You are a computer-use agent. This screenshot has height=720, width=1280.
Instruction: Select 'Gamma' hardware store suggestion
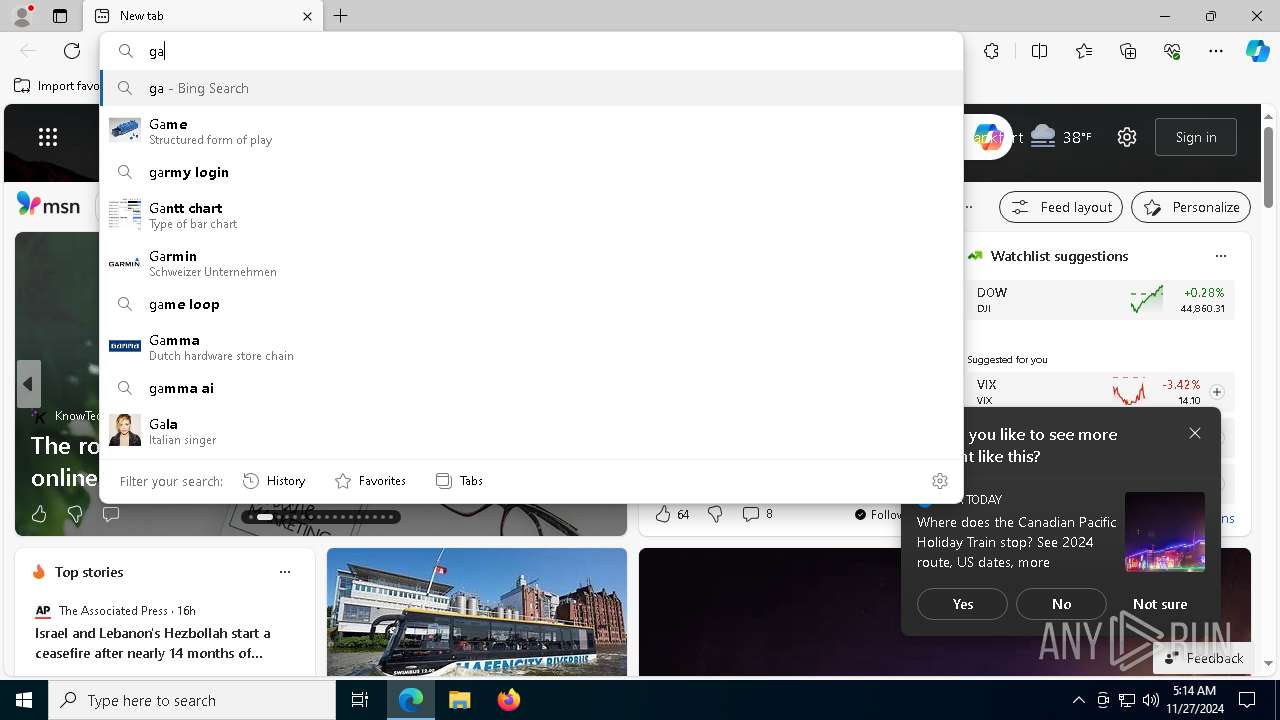[532, 347]
